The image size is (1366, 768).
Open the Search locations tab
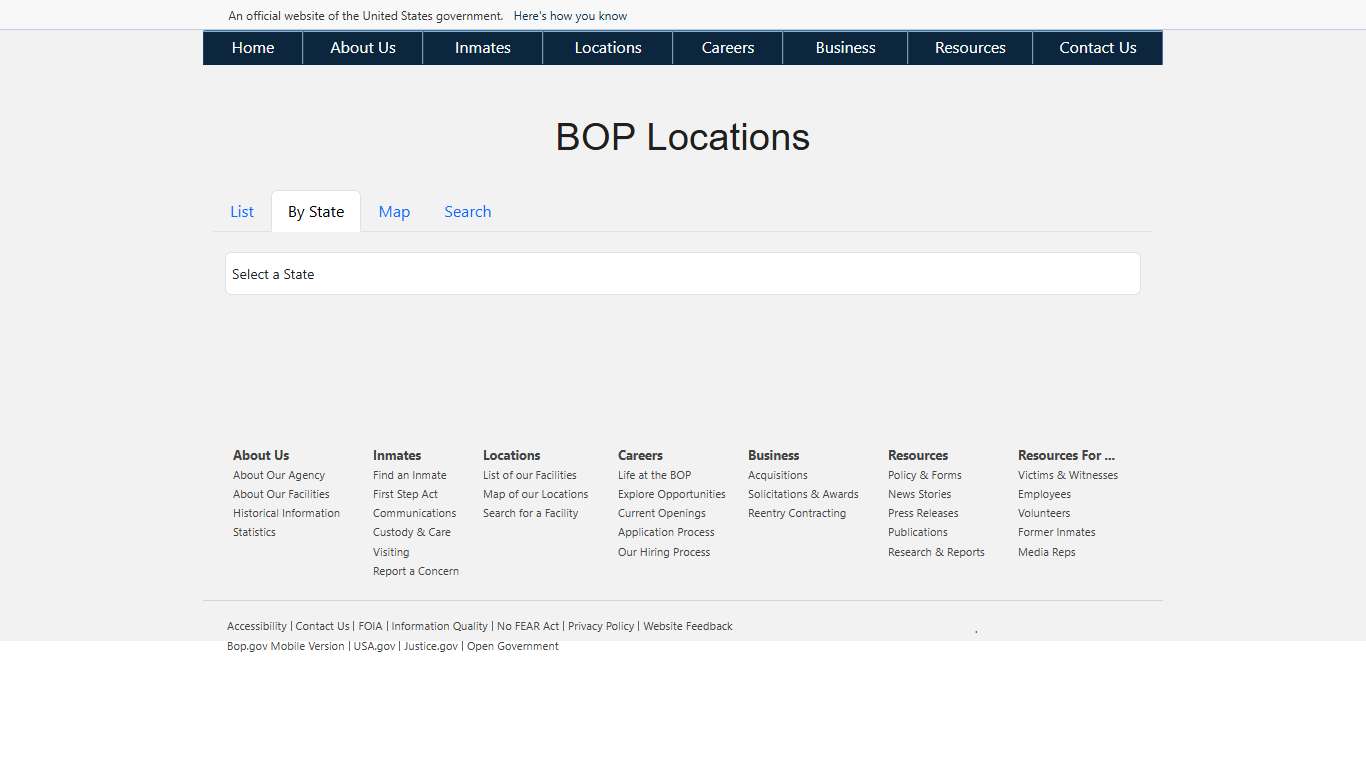467,211
